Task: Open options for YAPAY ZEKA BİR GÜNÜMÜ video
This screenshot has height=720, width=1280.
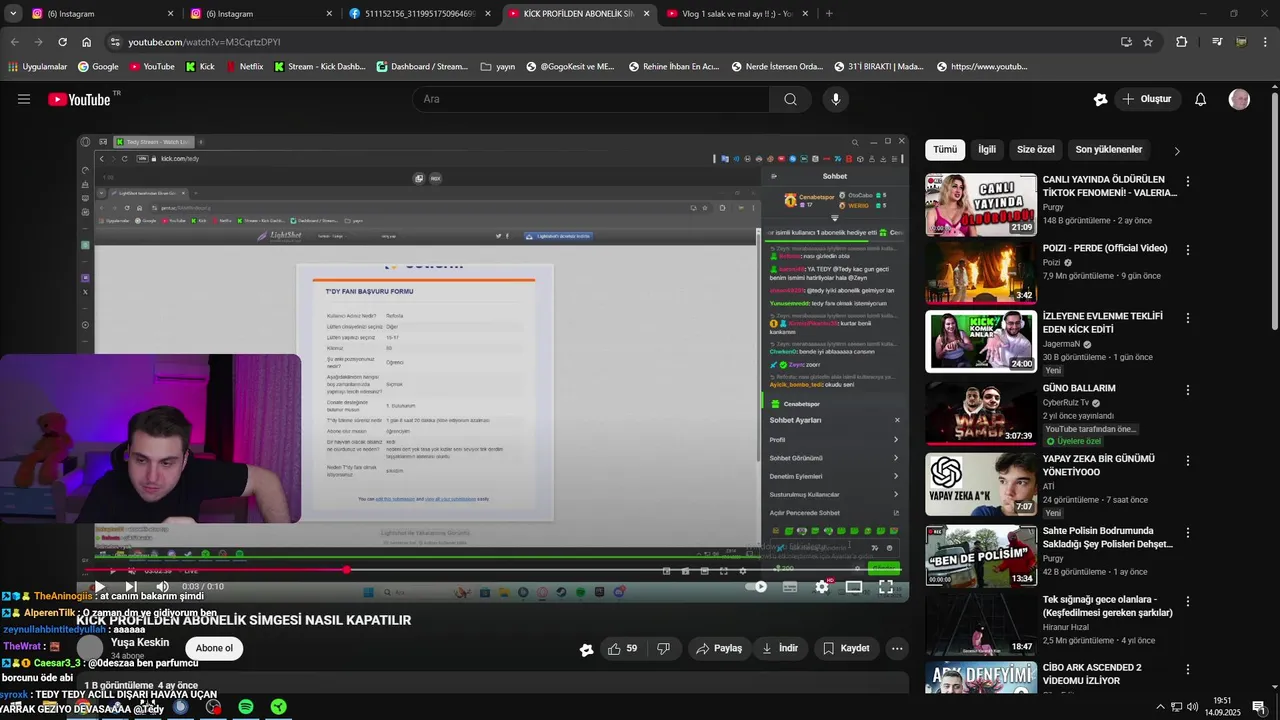Action: [x=1188, y=460]
